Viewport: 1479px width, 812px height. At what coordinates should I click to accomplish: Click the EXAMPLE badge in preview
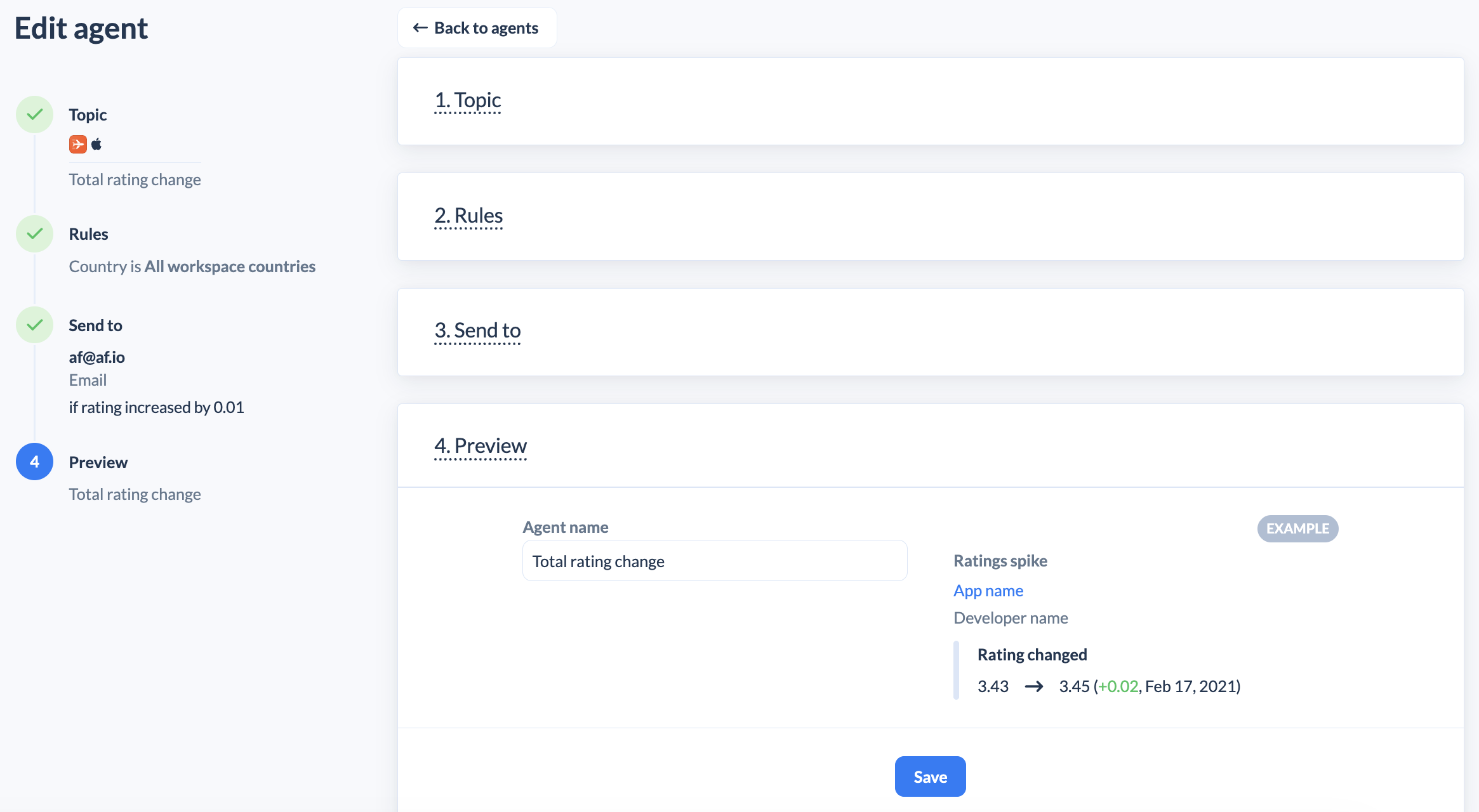click(1297, 528)
